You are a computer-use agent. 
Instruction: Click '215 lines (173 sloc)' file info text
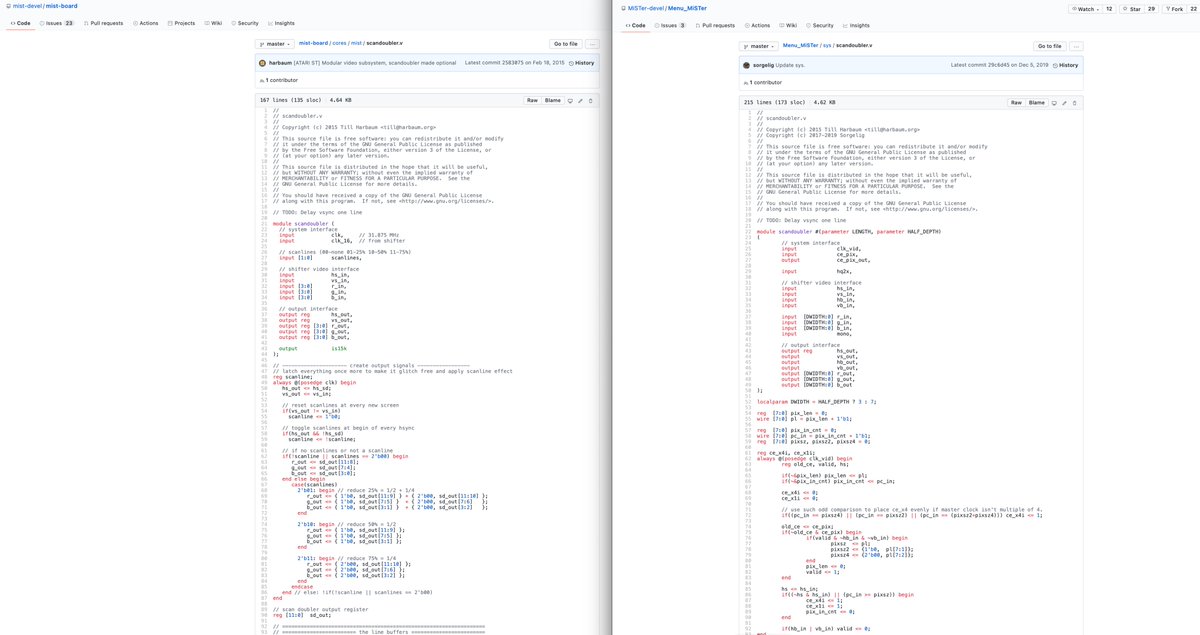[776, 102]
